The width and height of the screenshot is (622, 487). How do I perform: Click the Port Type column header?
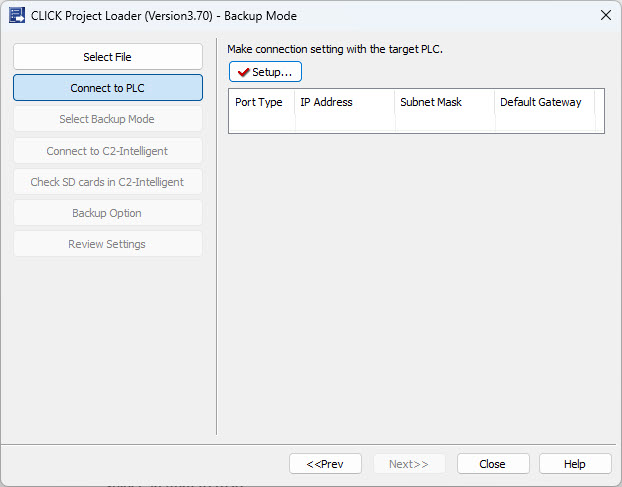[x=262, y=102]
